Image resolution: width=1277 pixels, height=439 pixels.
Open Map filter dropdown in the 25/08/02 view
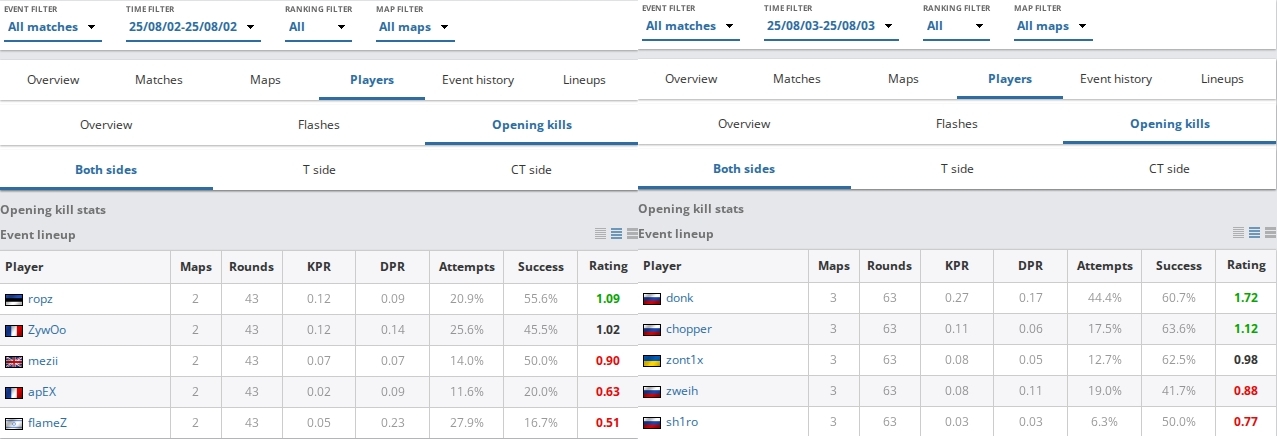[x=416, y=27]
